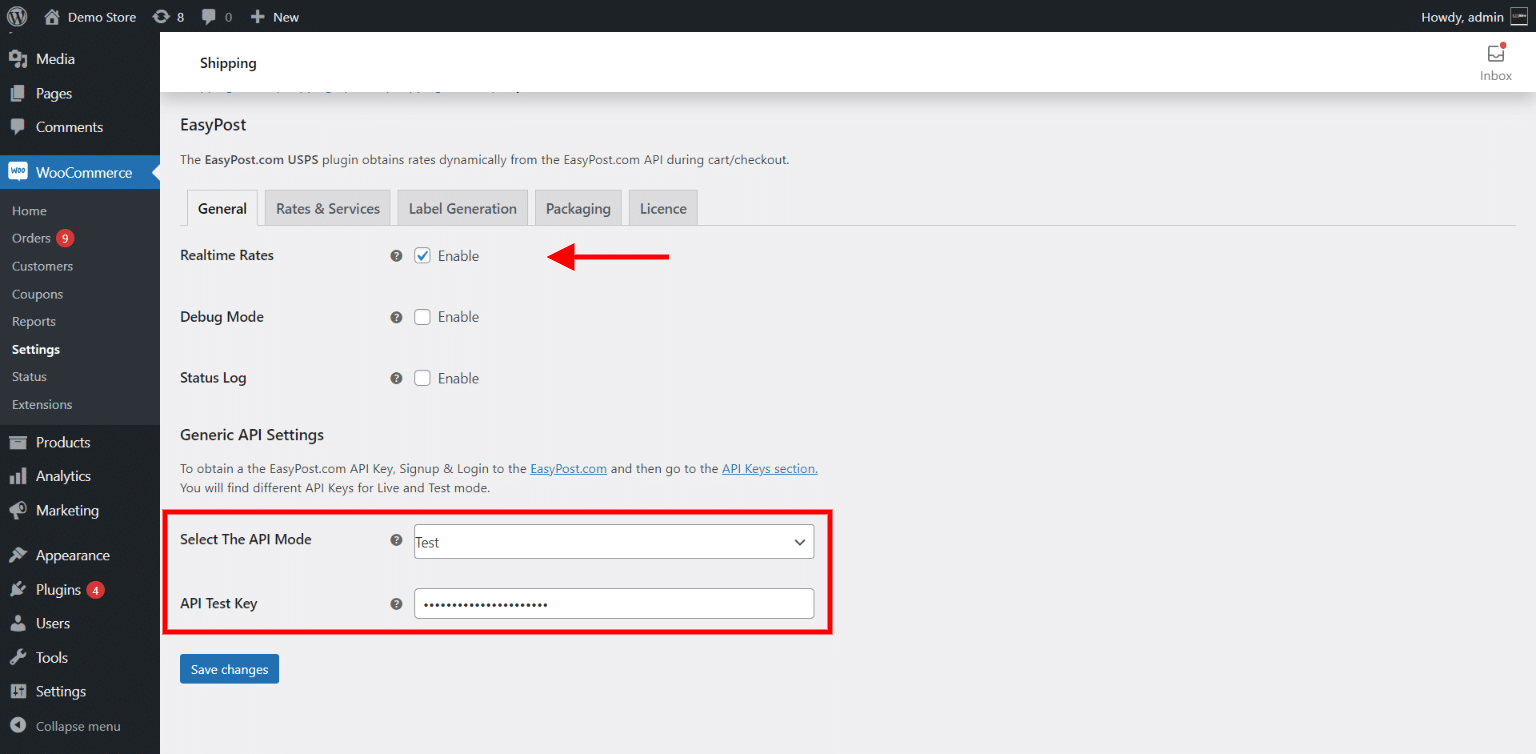The width and height of the screenshot is (1536, 754).
Task: Switch to the General tab
Action: click(222, 208)
